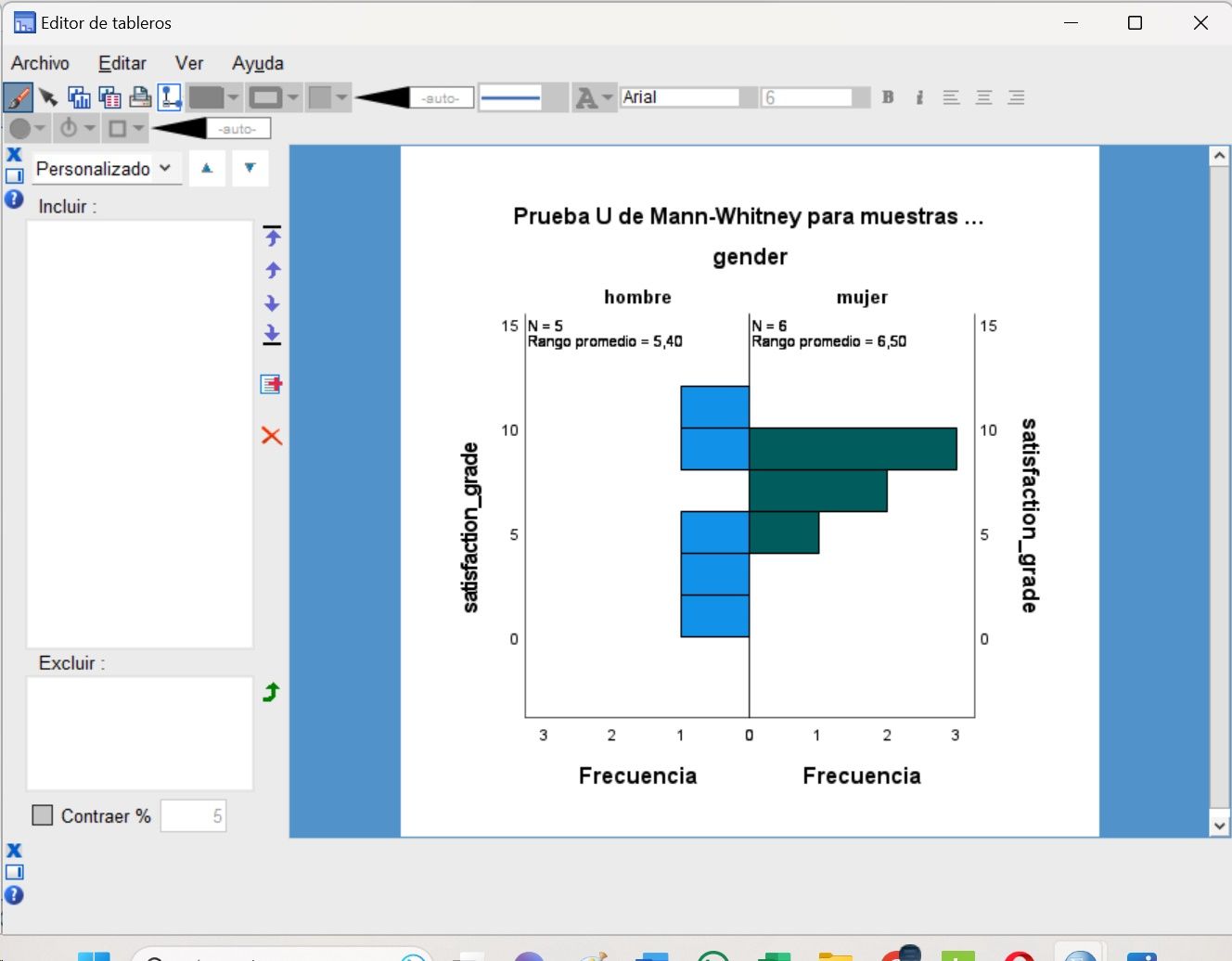Screen dimensions: 1232x961
Task: Click the down-triangle sort button near Personalizado
Action: click(250, 168)
